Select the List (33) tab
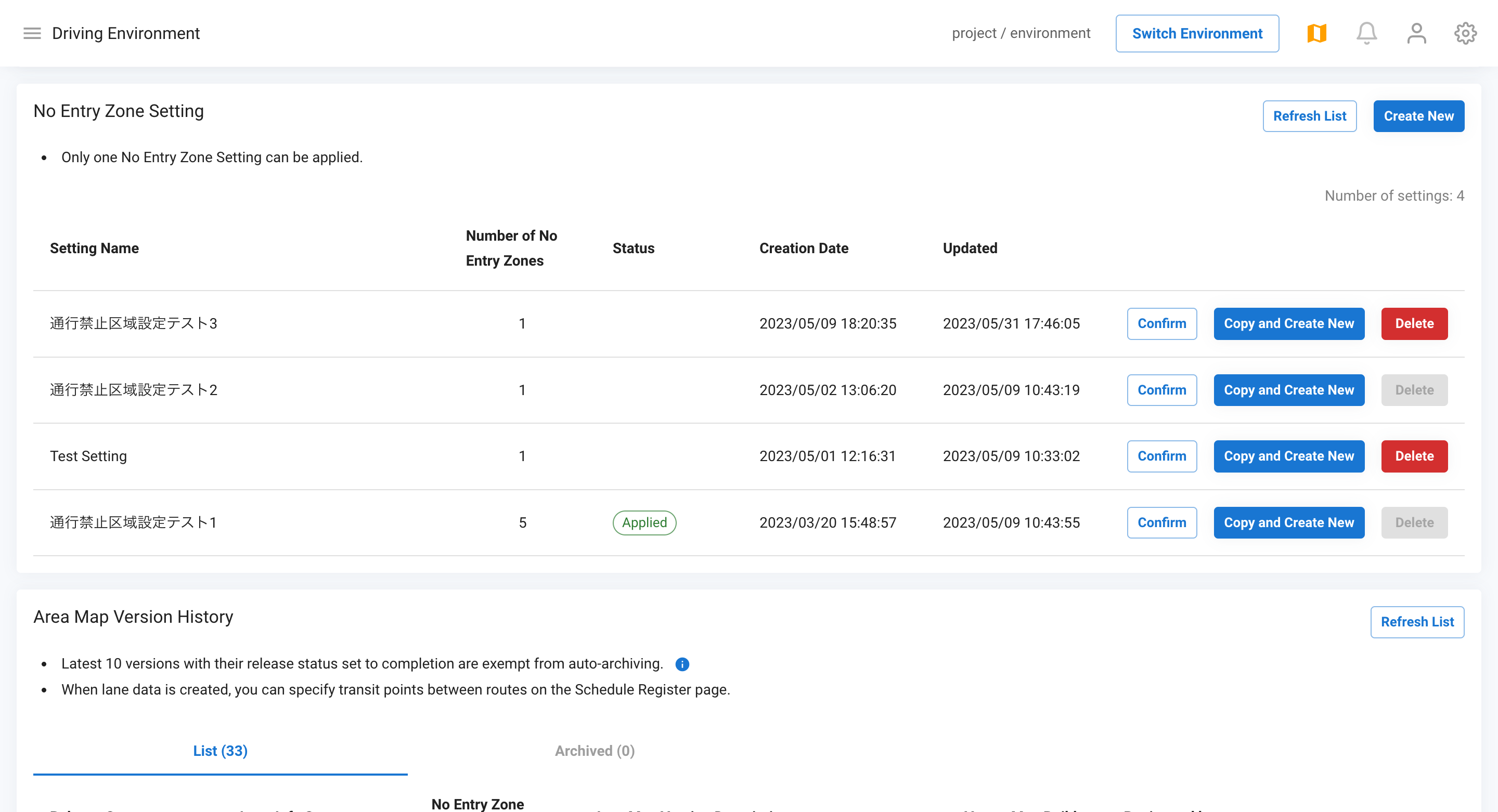This screenshot has width=1498, height=812. click(220, 750)
